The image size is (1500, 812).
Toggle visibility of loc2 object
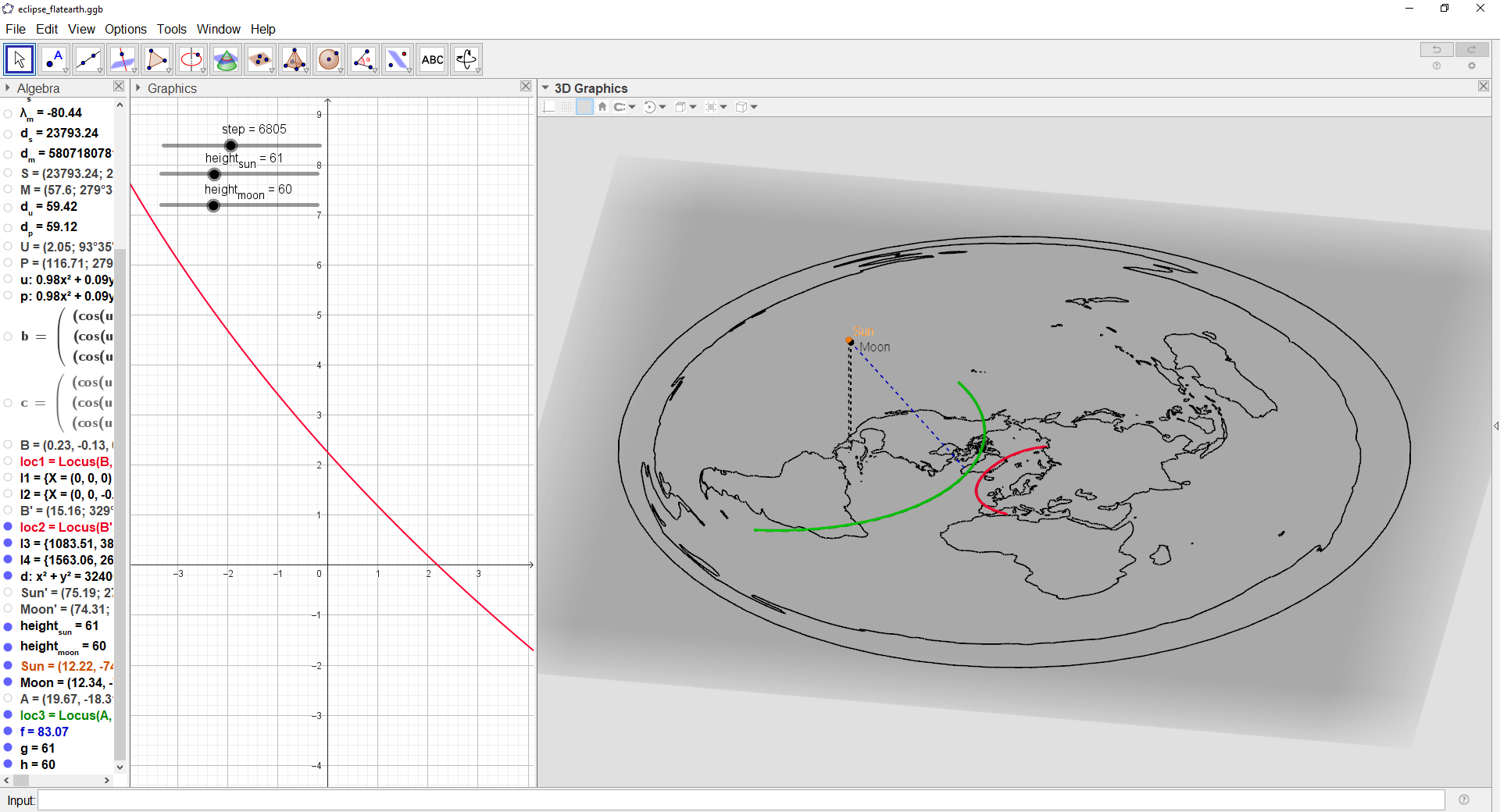click(x=8, y=527)
